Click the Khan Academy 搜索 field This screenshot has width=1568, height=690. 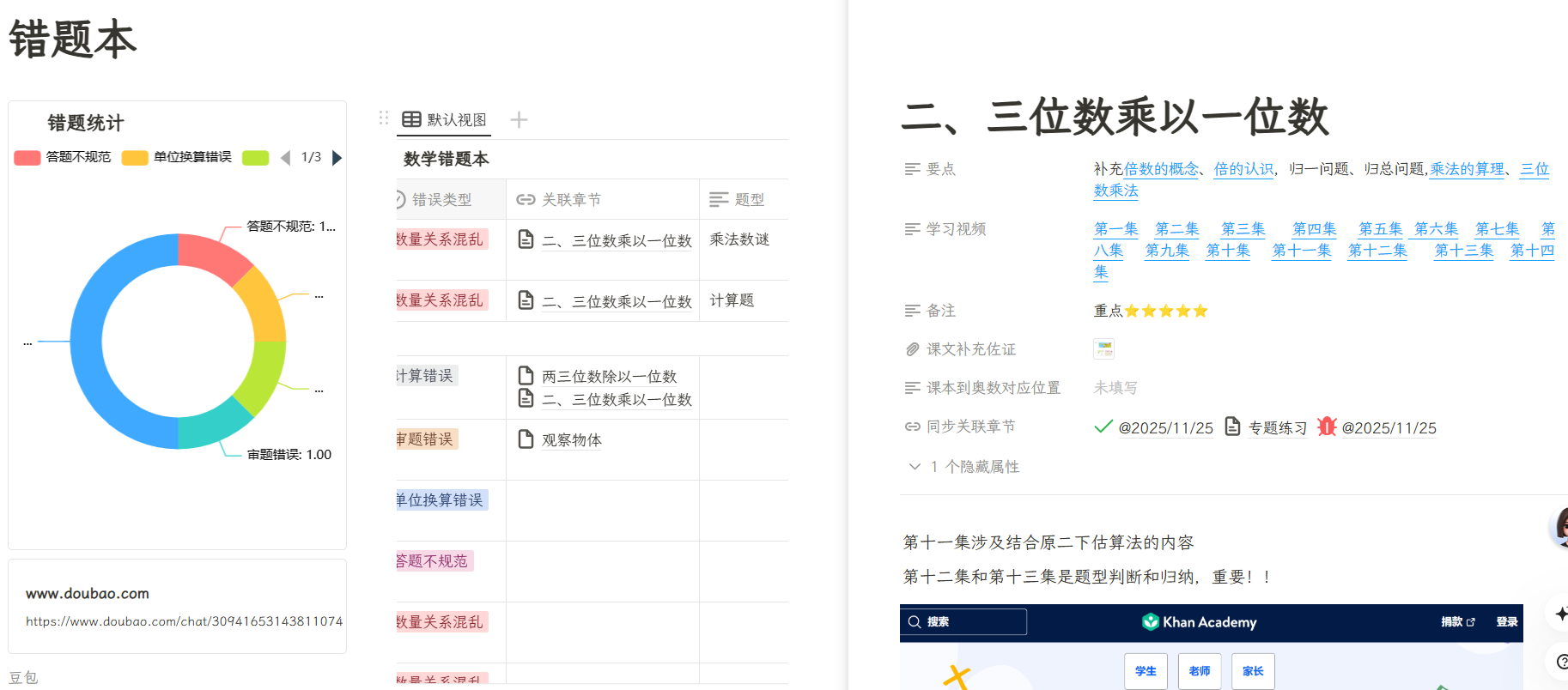coord(963,622)
